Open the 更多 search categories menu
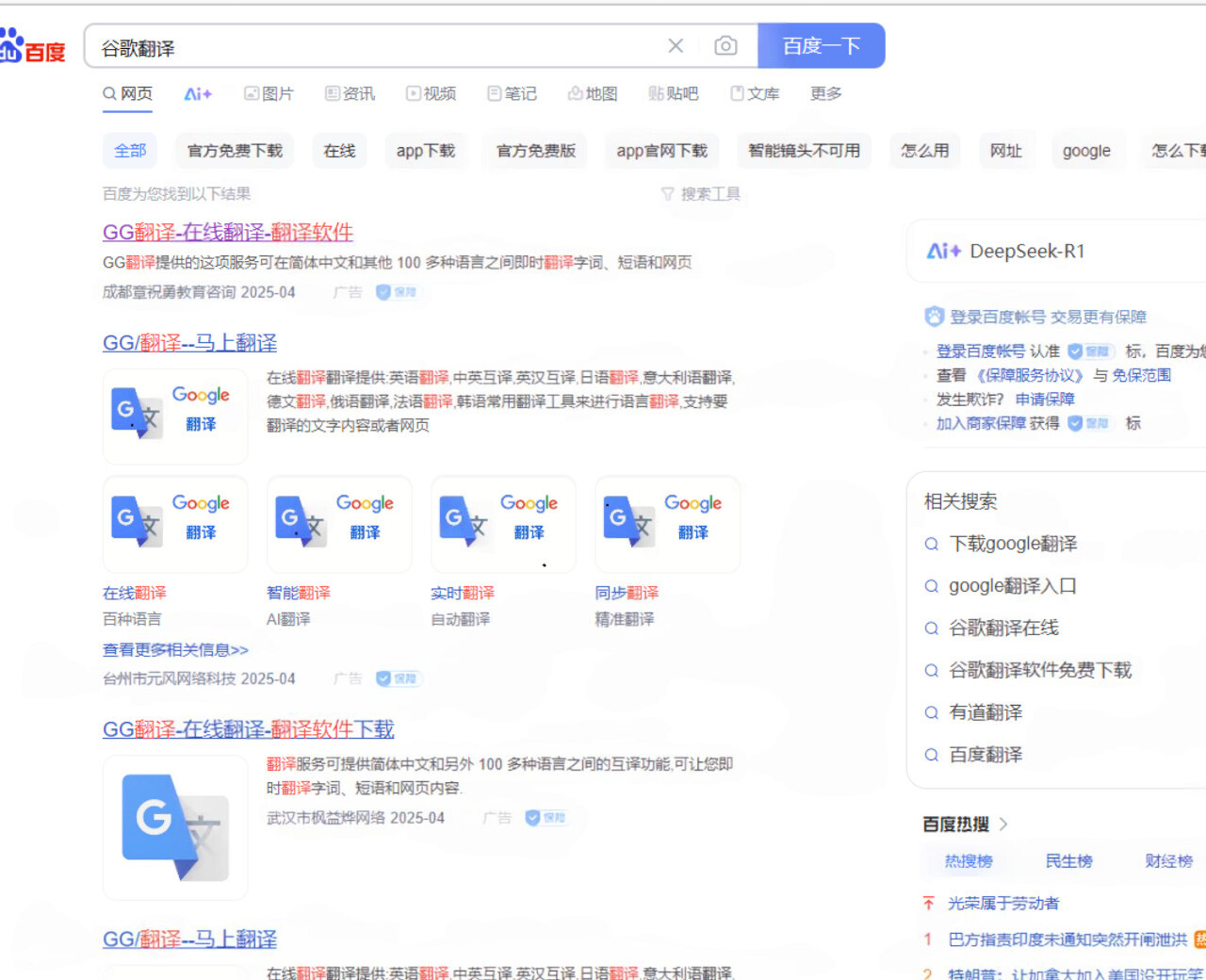The image size is (1206, 980). pyautogui.click(x=826, y=93)
